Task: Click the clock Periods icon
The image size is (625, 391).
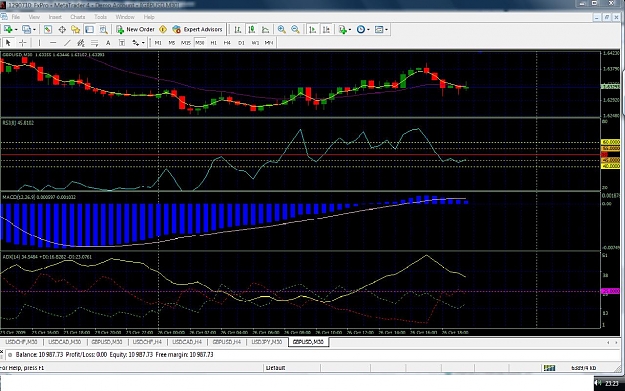Action: point(361,29)
